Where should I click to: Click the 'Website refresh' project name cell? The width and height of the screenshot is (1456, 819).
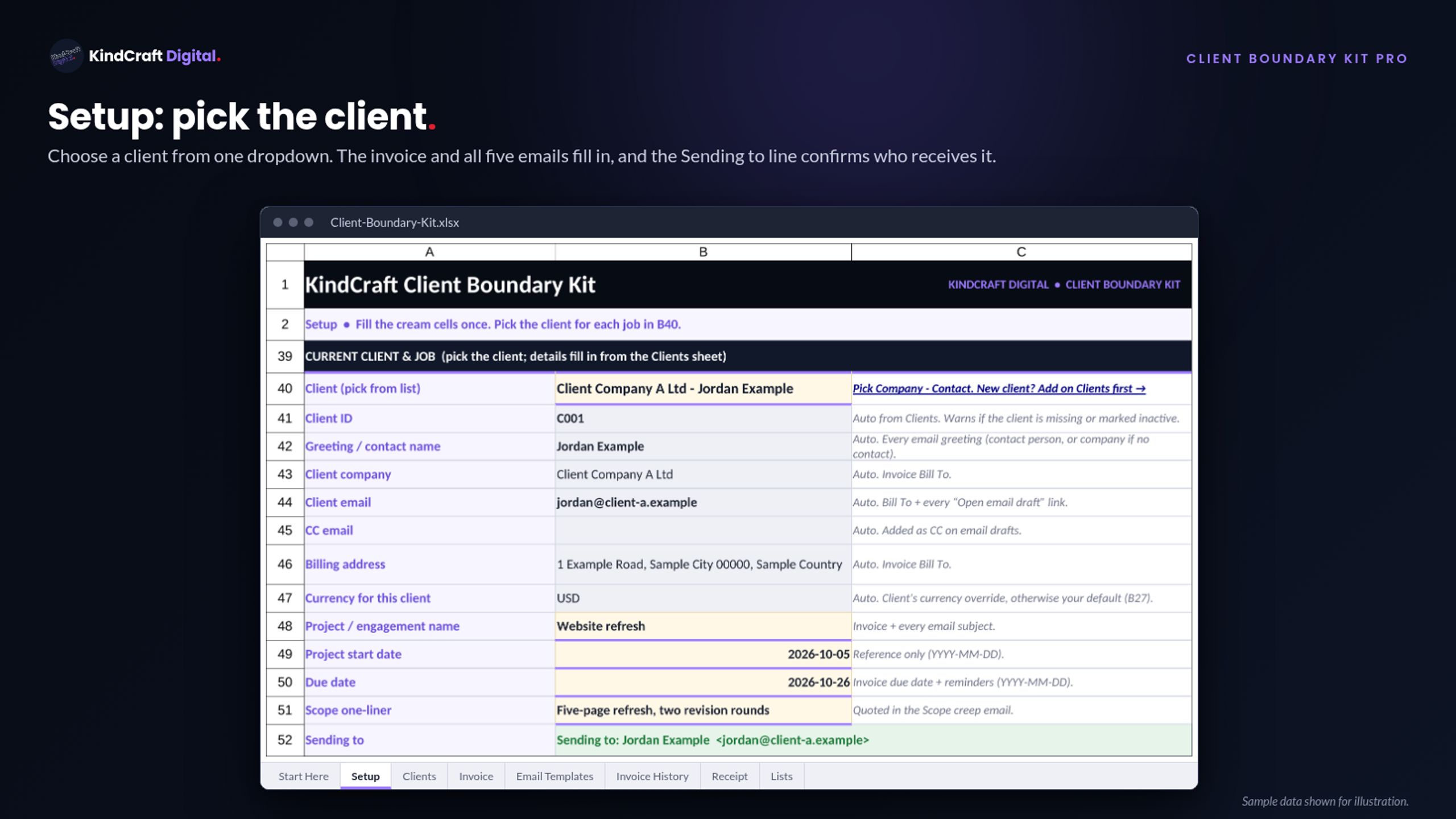point(703,626)
